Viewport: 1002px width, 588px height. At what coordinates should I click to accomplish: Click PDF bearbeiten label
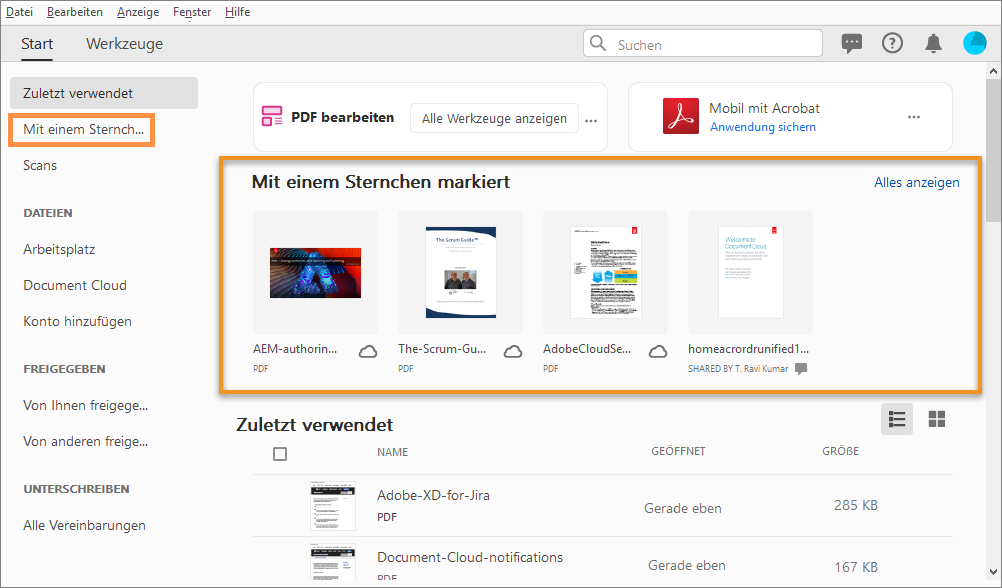343,117
